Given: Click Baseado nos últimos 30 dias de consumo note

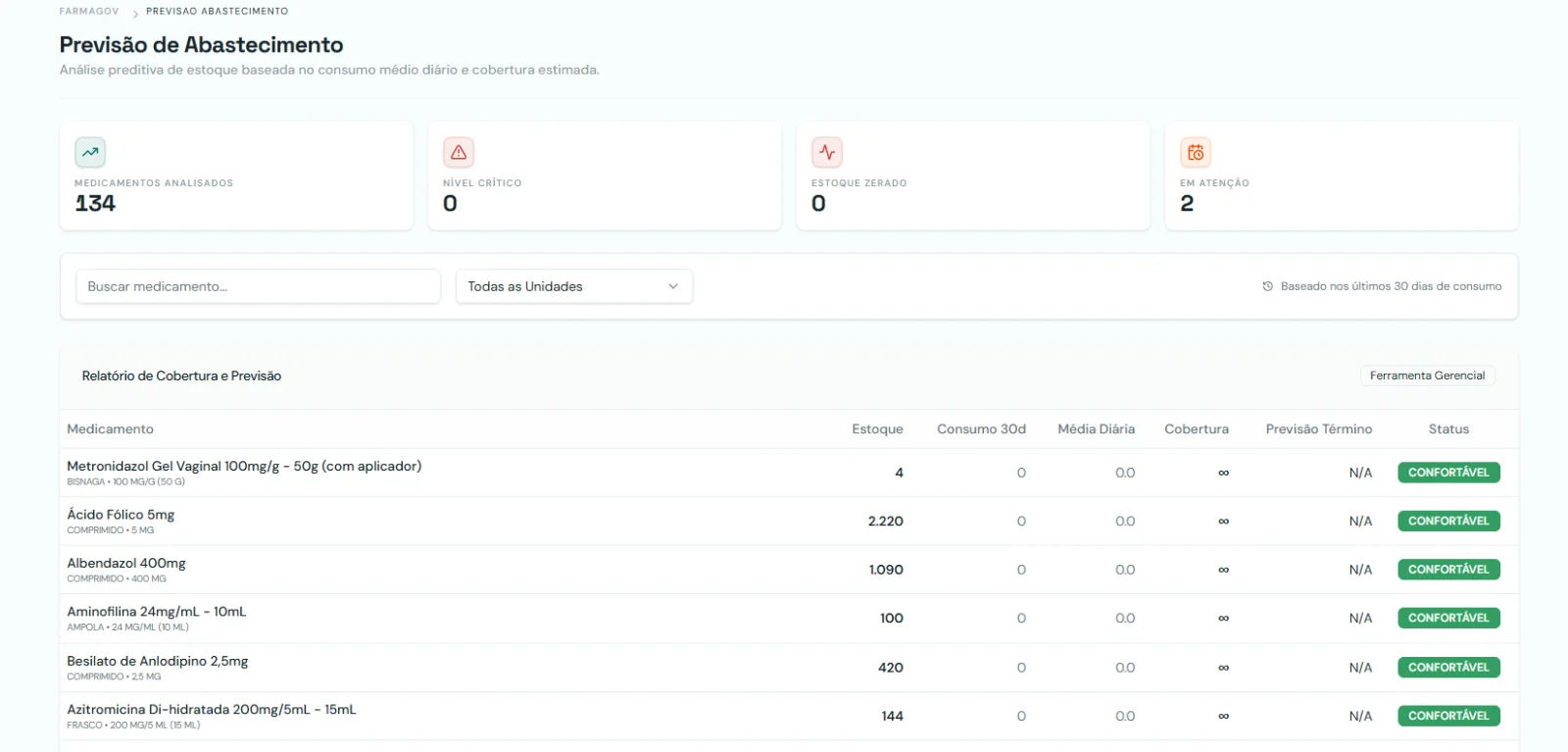Looking at the screenshot, I should tap(1391, 286).
